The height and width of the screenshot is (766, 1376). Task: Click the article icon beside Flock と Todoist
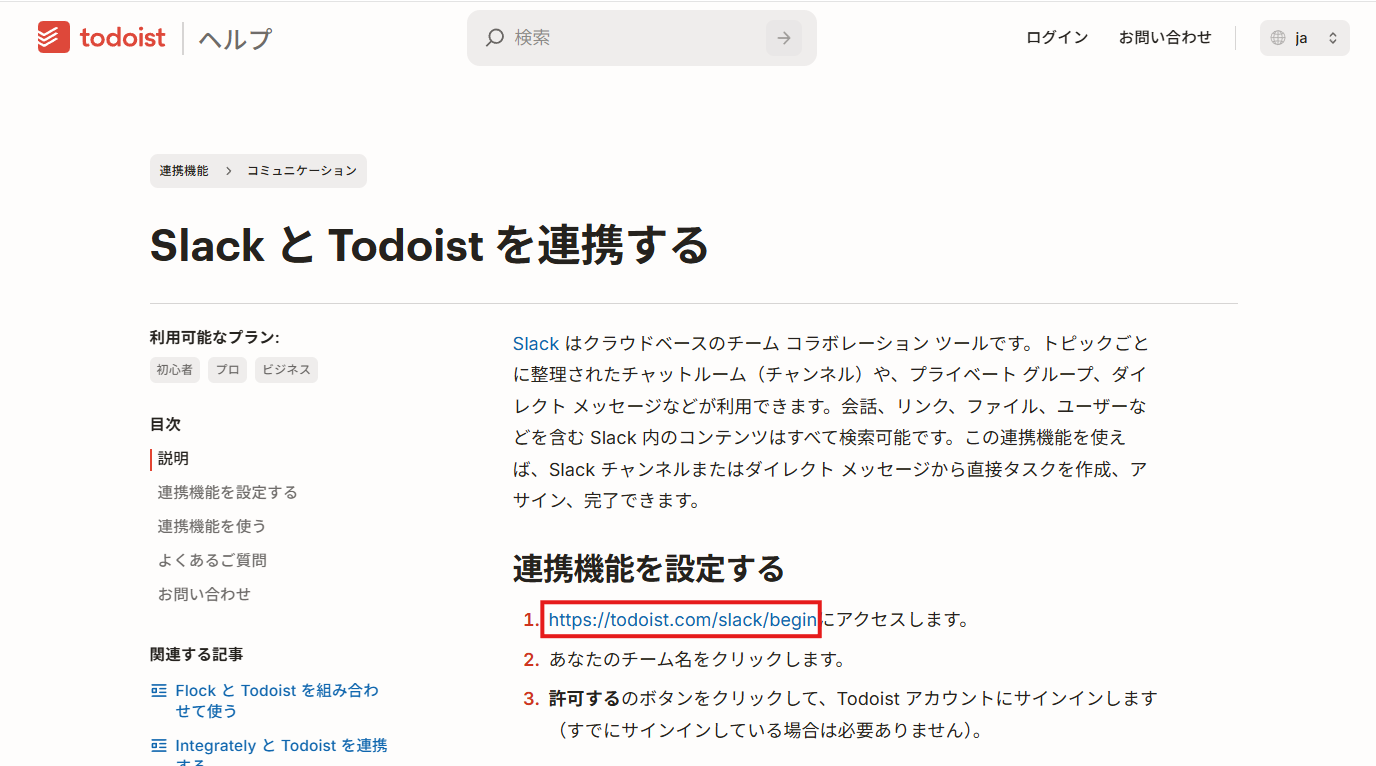pyautogui.click(x=158, y=691)
